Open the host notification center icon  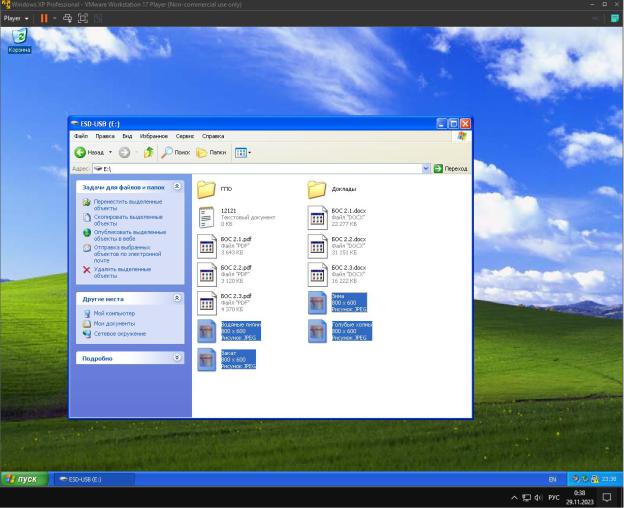606,497
